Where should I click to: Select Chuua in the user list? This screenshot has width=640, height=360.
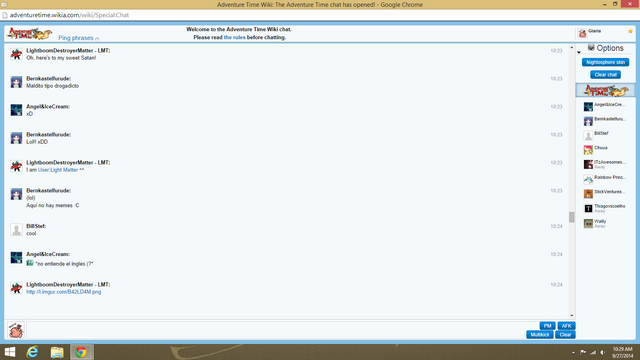point(606,149)
